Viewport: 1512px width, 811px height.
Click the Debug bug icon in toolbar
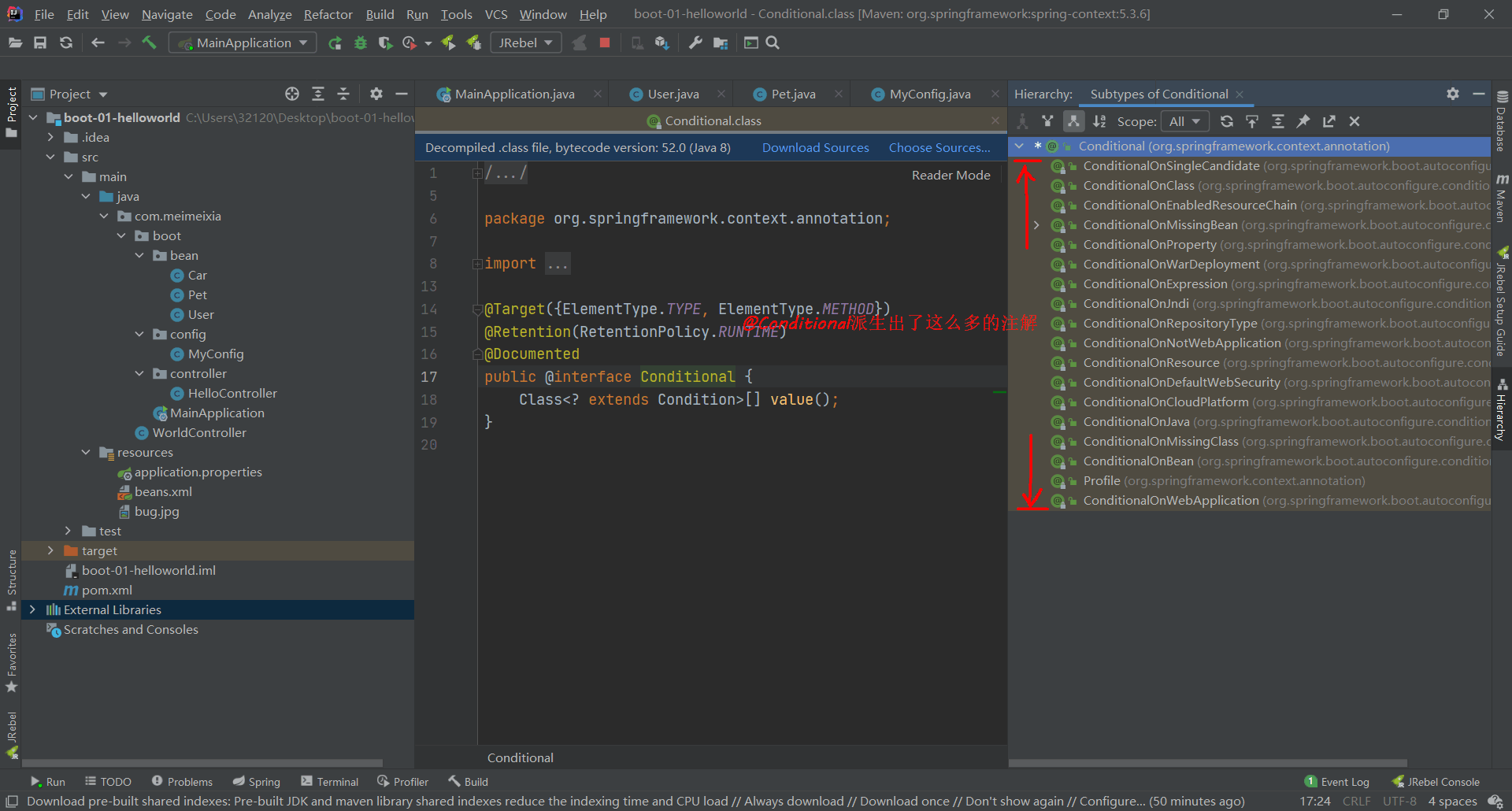pyautogui.click(x=361, y=43)
